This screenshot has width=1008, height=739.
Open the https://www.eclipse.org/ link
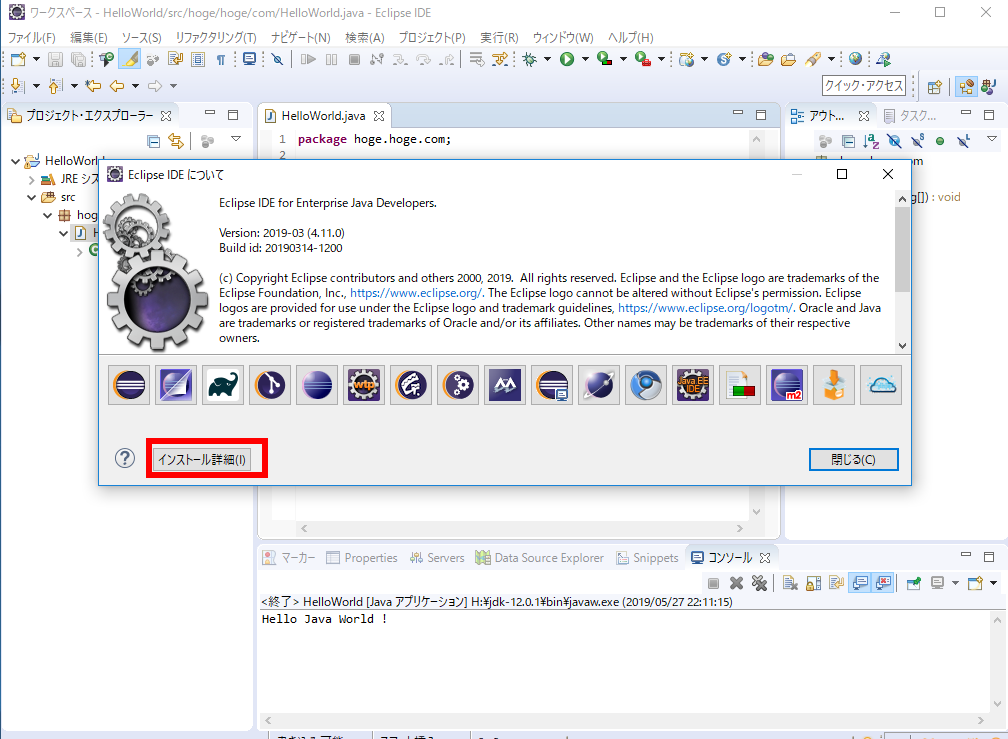[x=415, y=293]
